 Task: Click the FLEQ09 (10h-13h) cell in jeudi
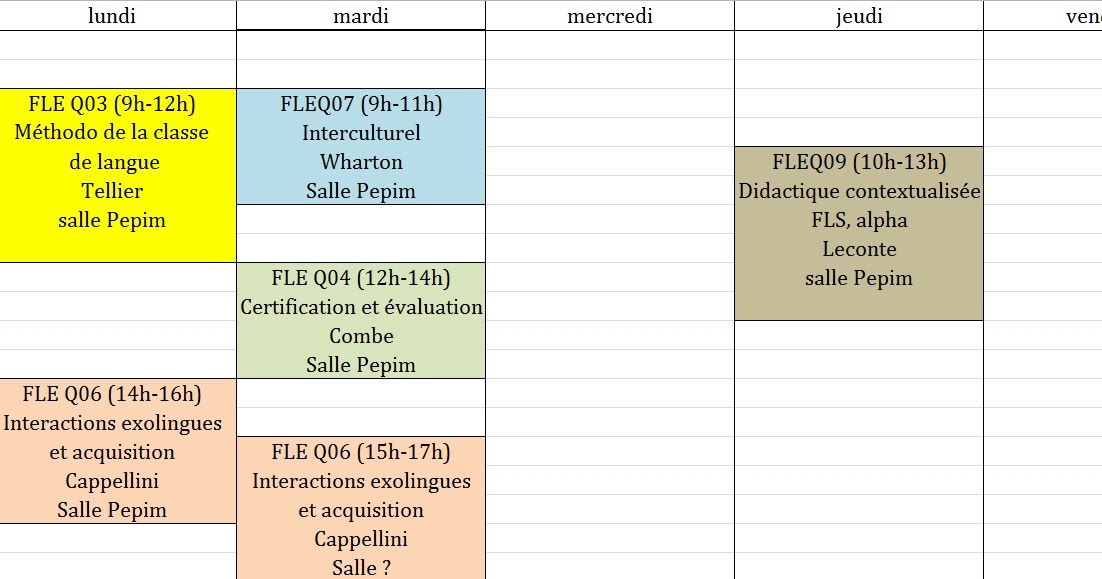(858, 162)
